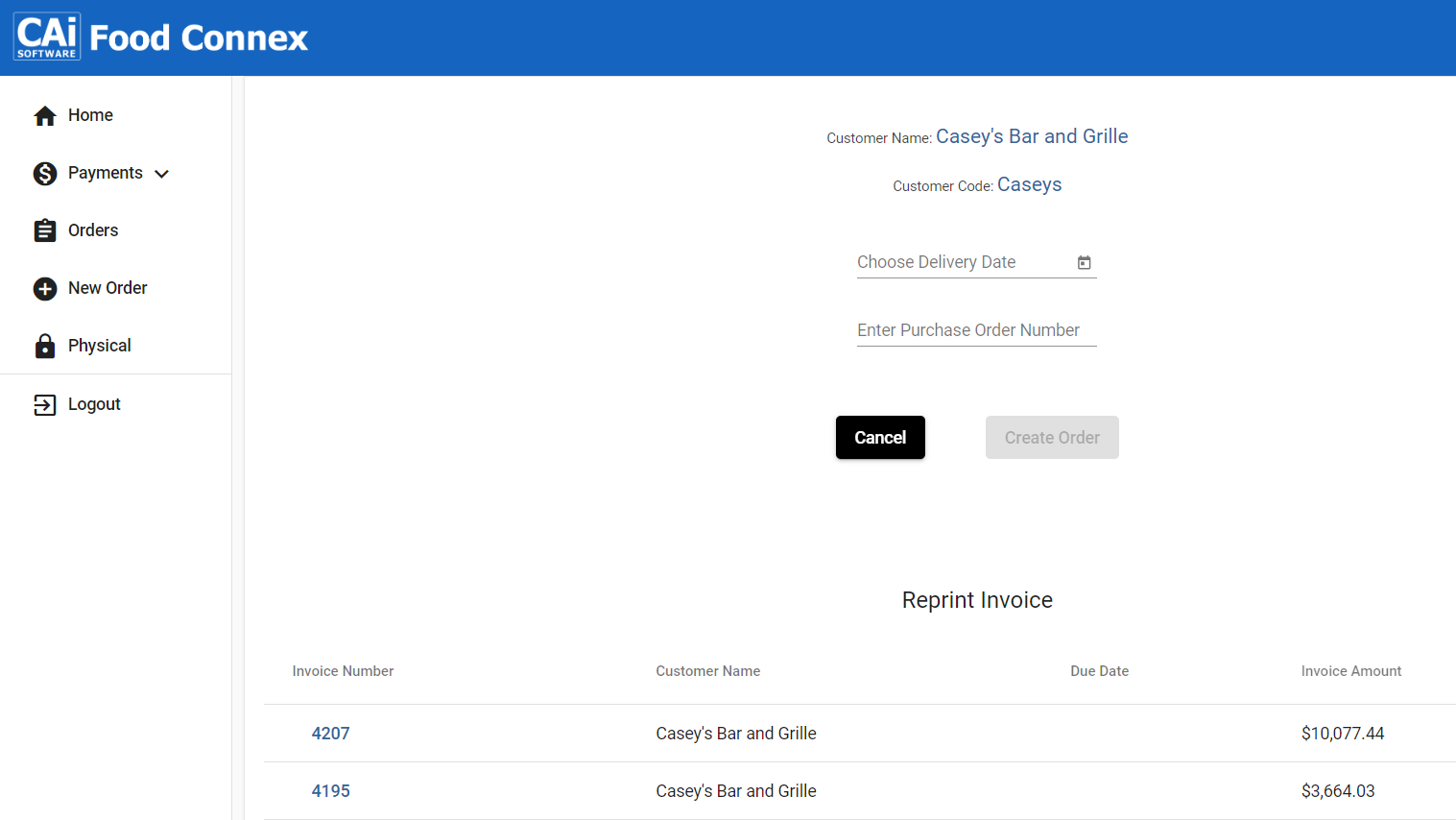
Task: Open the Orders page
Action: coord(93,230)
